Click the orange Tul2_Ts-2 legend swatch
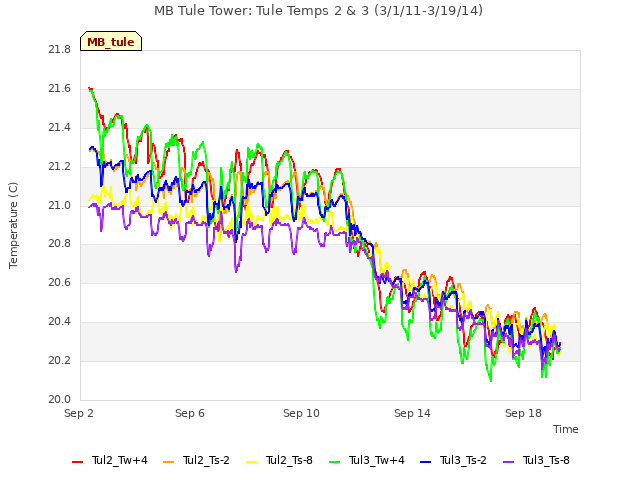 tap(168, 462)
